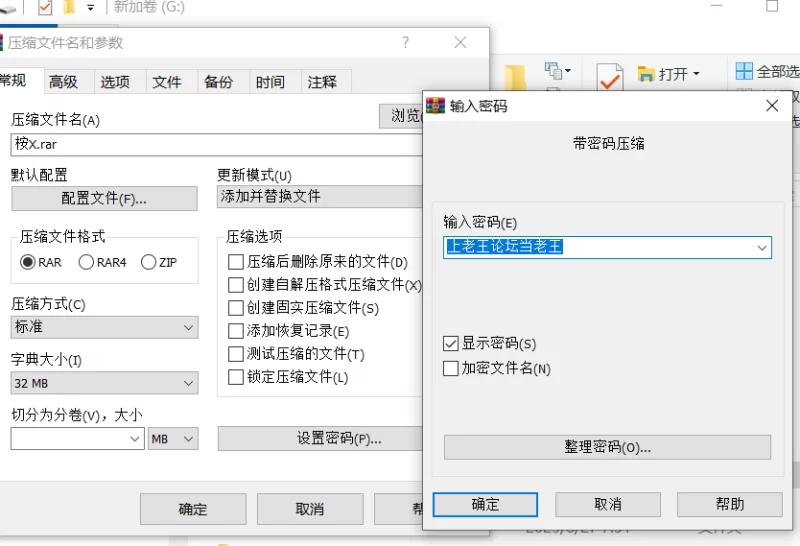The image size is (800, 546).
Task: Enable encrypt file names checkbox
Action: [451, 368]
